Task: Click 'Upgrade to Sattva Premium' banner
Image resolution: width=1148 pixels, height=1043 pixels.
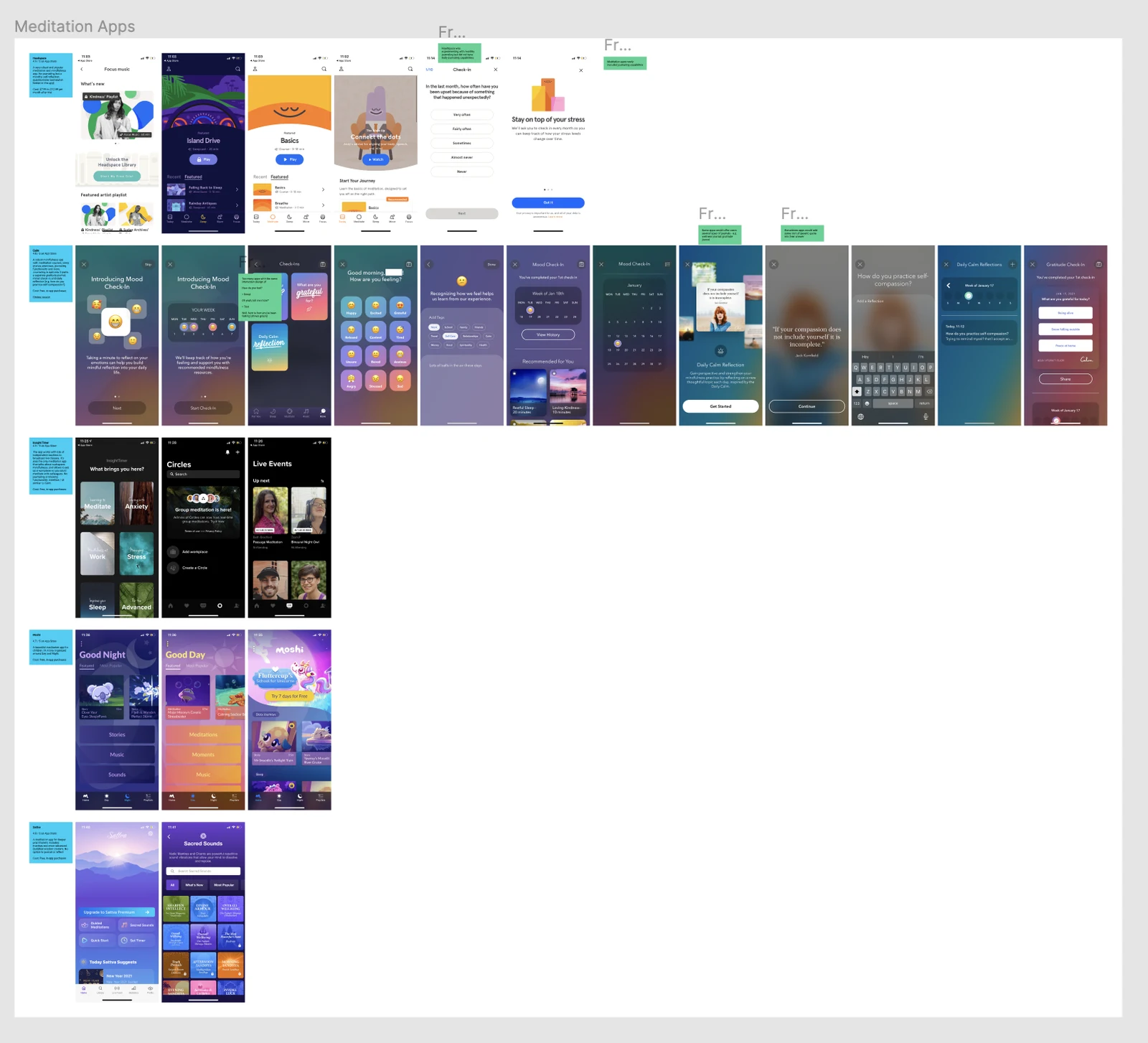Action: pos(117,912)
